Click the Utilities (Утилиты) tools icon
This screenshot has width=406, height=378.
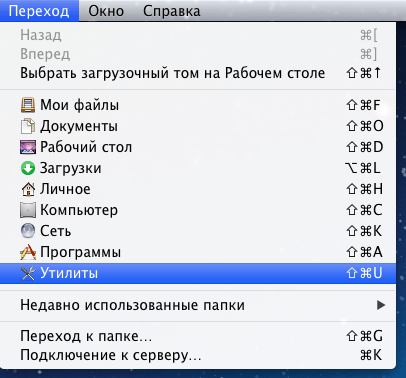coord(28,273)
